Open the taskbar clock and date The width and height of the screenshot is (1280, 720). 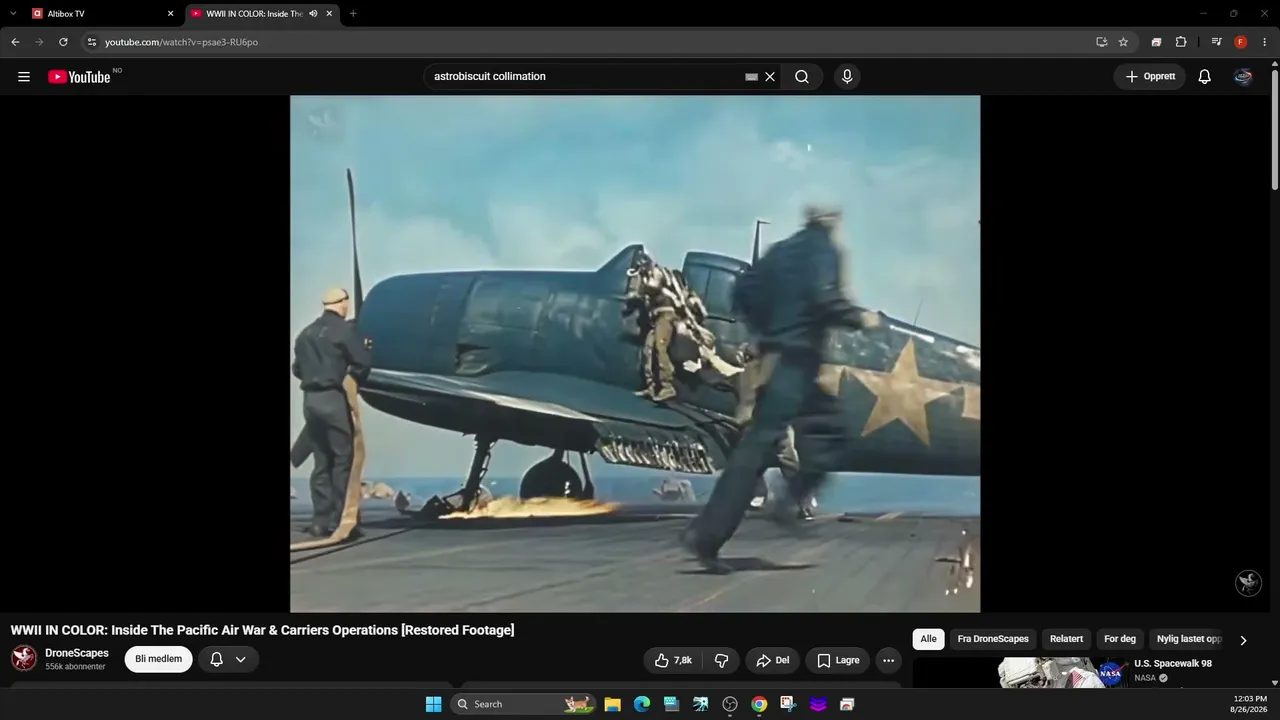coord(1250,704)
